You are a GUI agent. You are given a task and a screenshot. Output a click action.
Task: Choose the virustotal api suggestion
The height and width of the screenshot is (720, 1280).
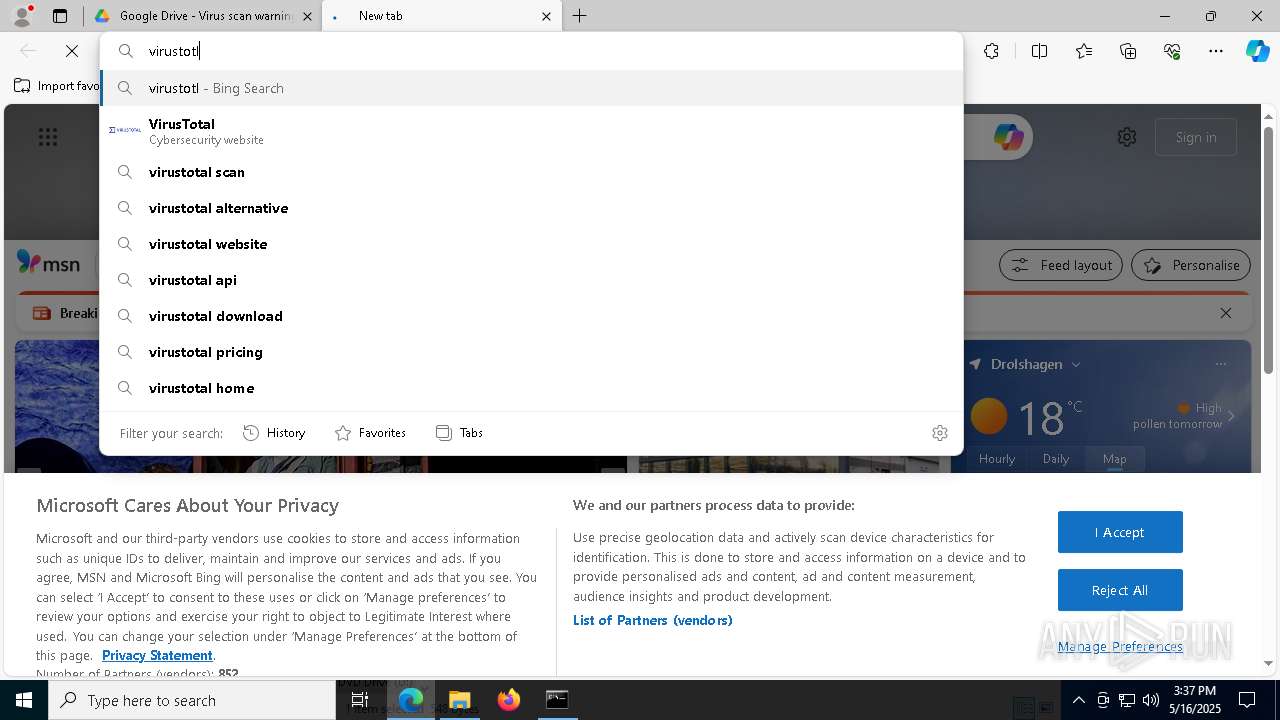[531, 280]
